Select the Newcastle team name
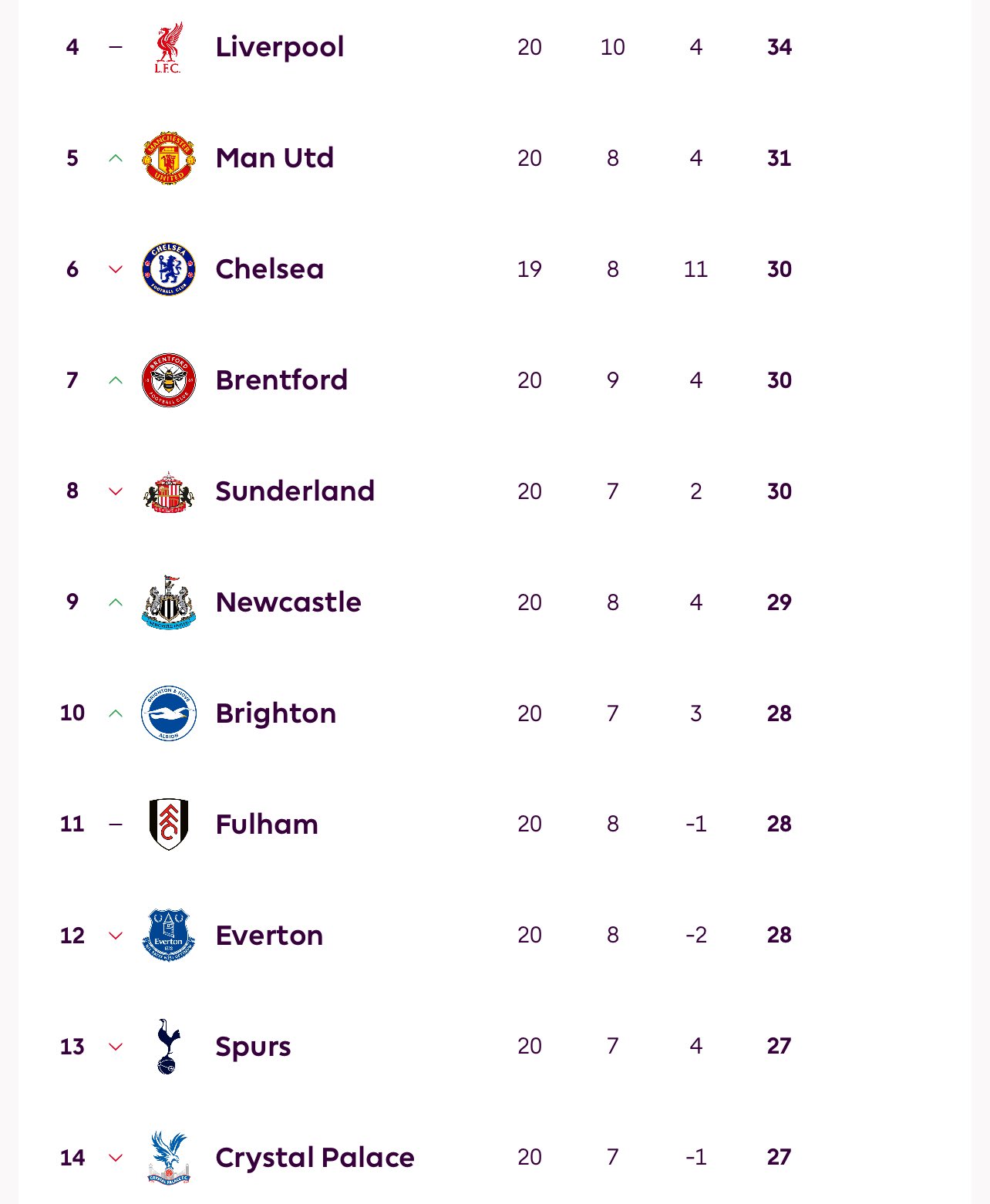990x1204 pixels. point(288,602)
